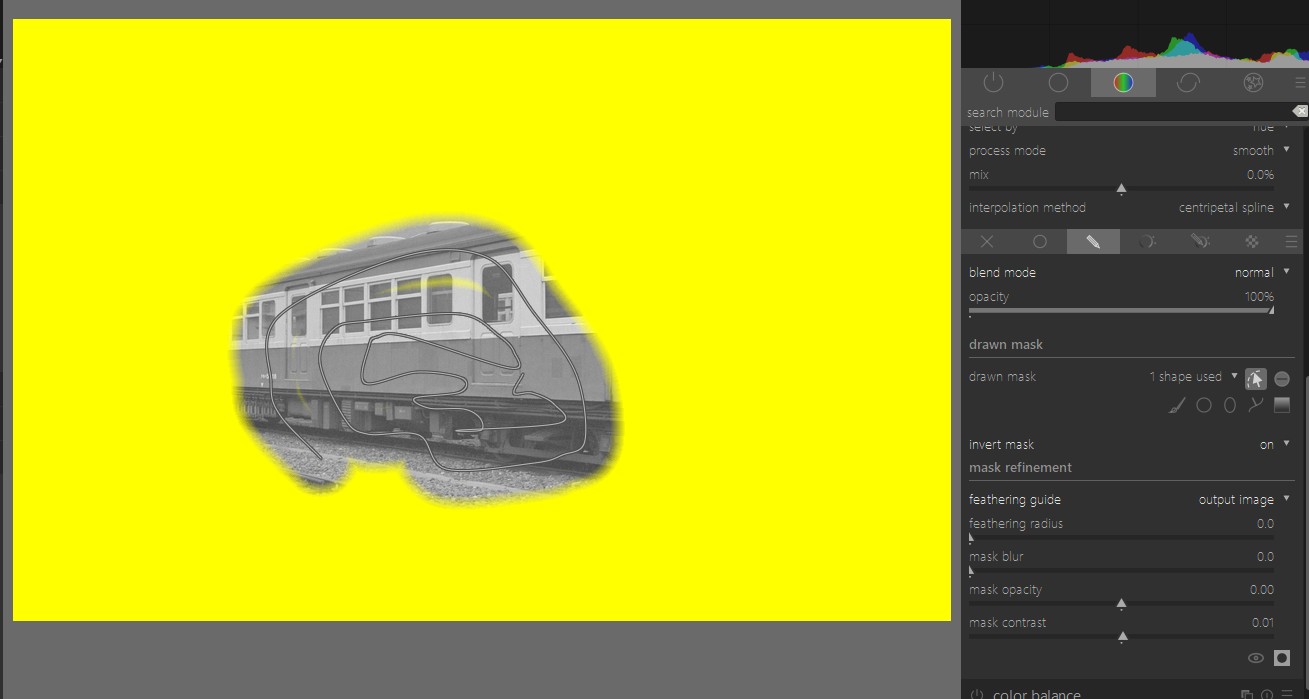Add a circle mask shape
Image resolution: width=1309 pixels, height=699 pixels.
click(1204, 405)
